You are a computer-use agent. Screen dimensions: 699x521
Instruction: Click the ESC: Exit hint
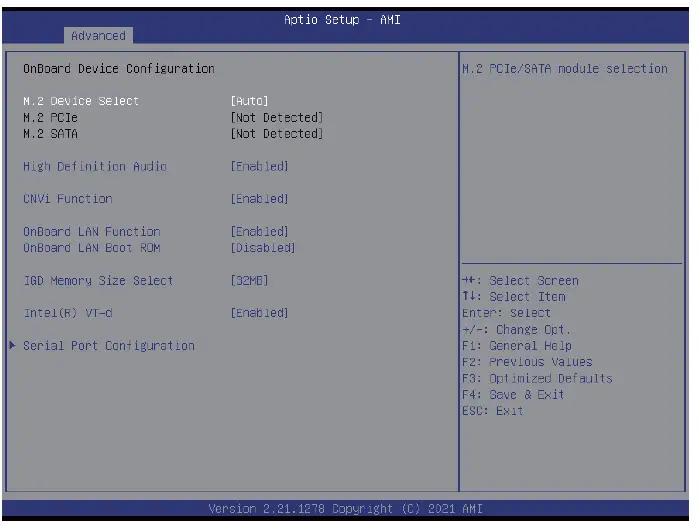click(493, 411)
